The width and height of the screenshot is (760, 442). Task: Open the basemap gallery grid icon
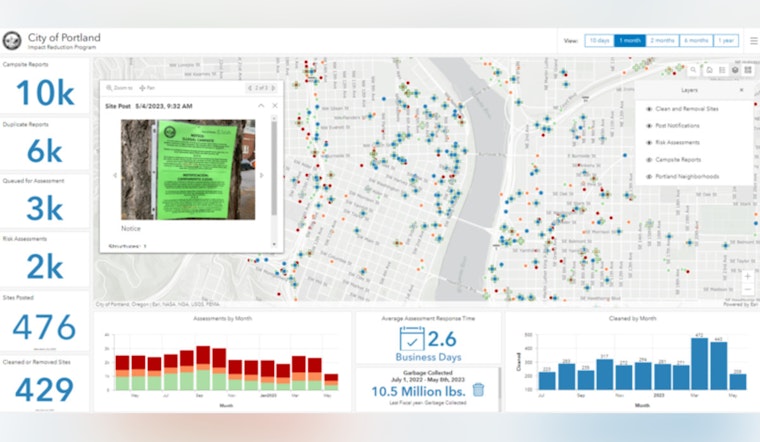748,70
